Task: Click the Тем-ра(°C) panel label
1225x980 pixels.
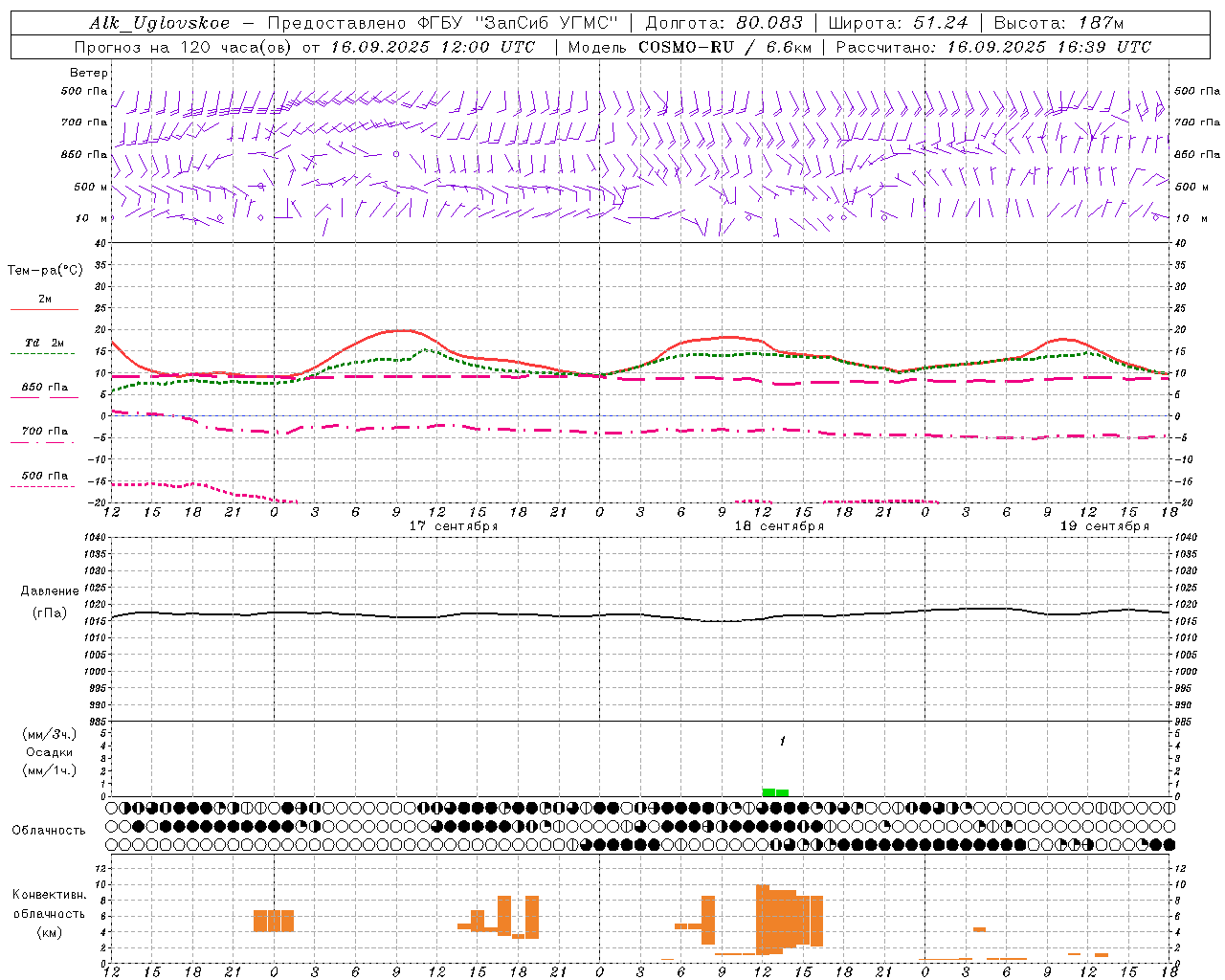Action: pyautogui.click(x=45, y=270)
